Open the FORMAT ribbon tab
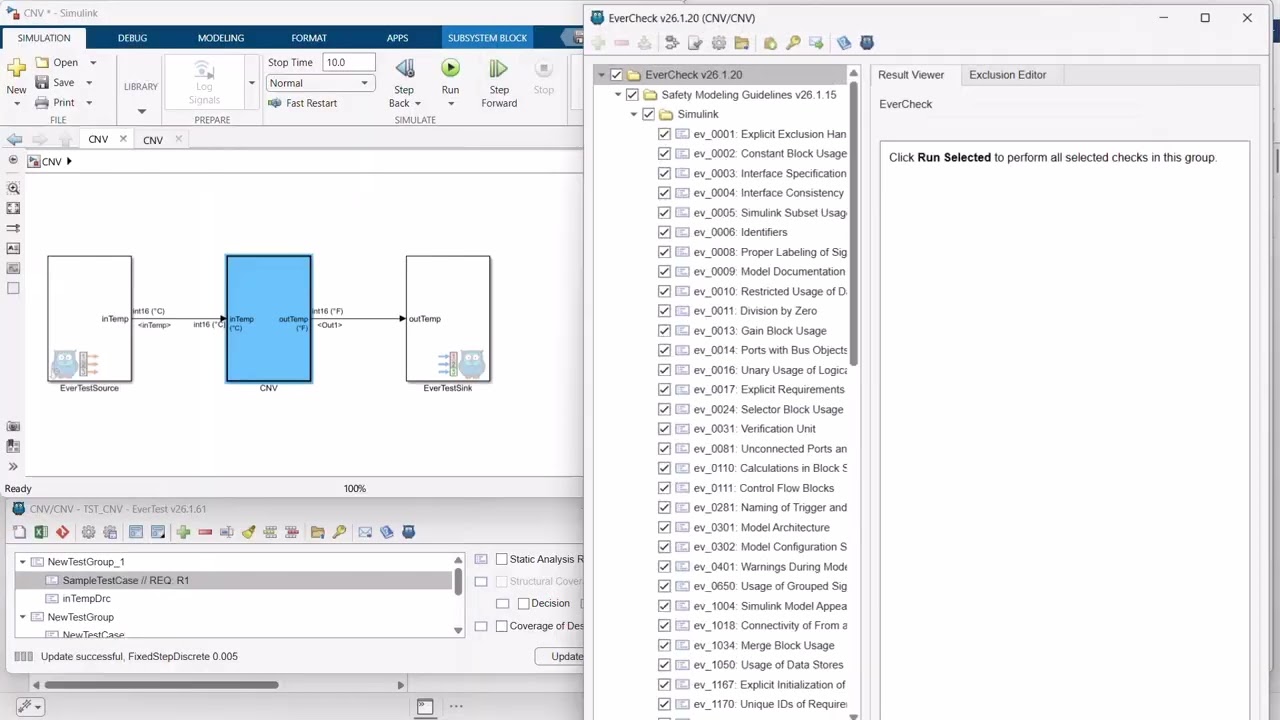This screenshot has height=720, width=1280. click(x=309, y=38)
